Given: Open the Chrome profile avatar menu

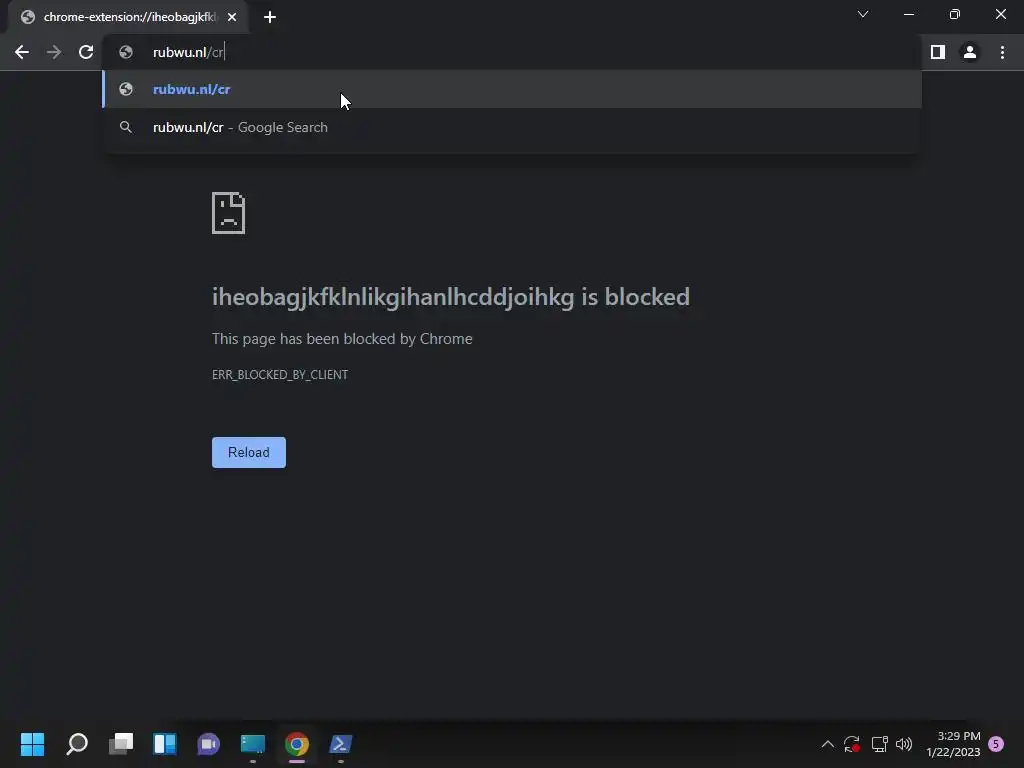Looking at the screenshot, I should pos(970,52).
